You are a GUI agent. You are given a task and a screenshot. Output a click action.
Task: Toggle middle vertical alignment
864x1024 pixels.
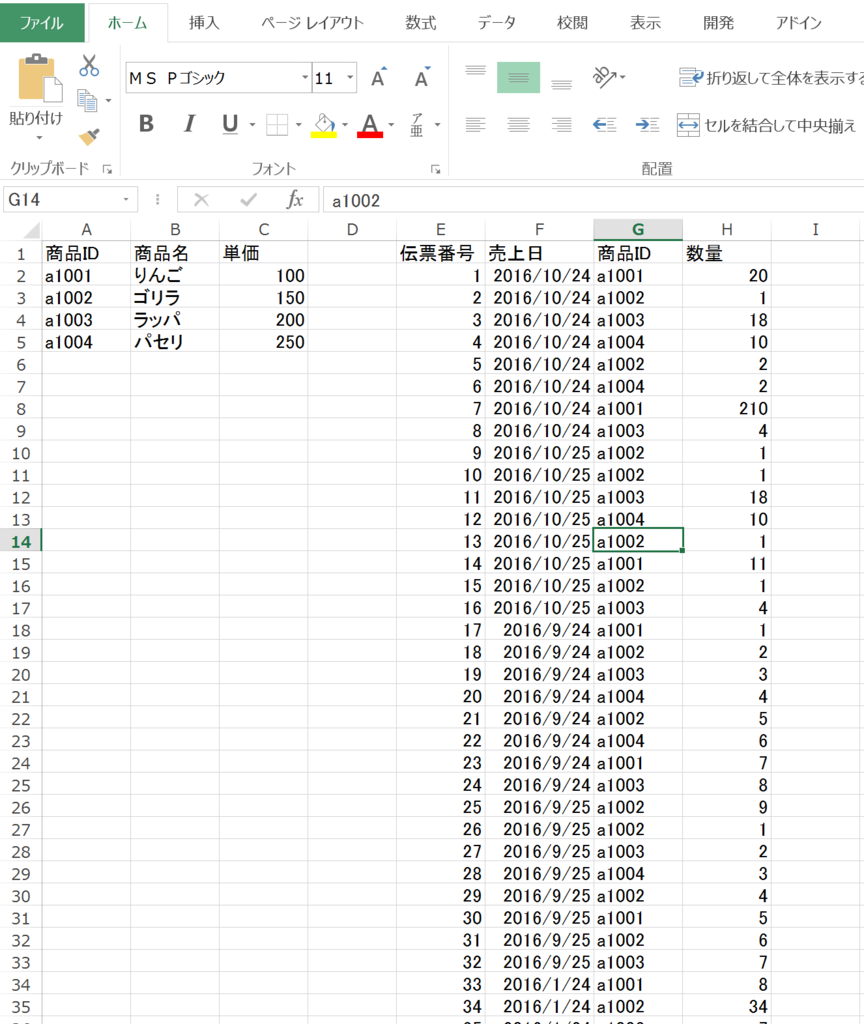point(519,78)
